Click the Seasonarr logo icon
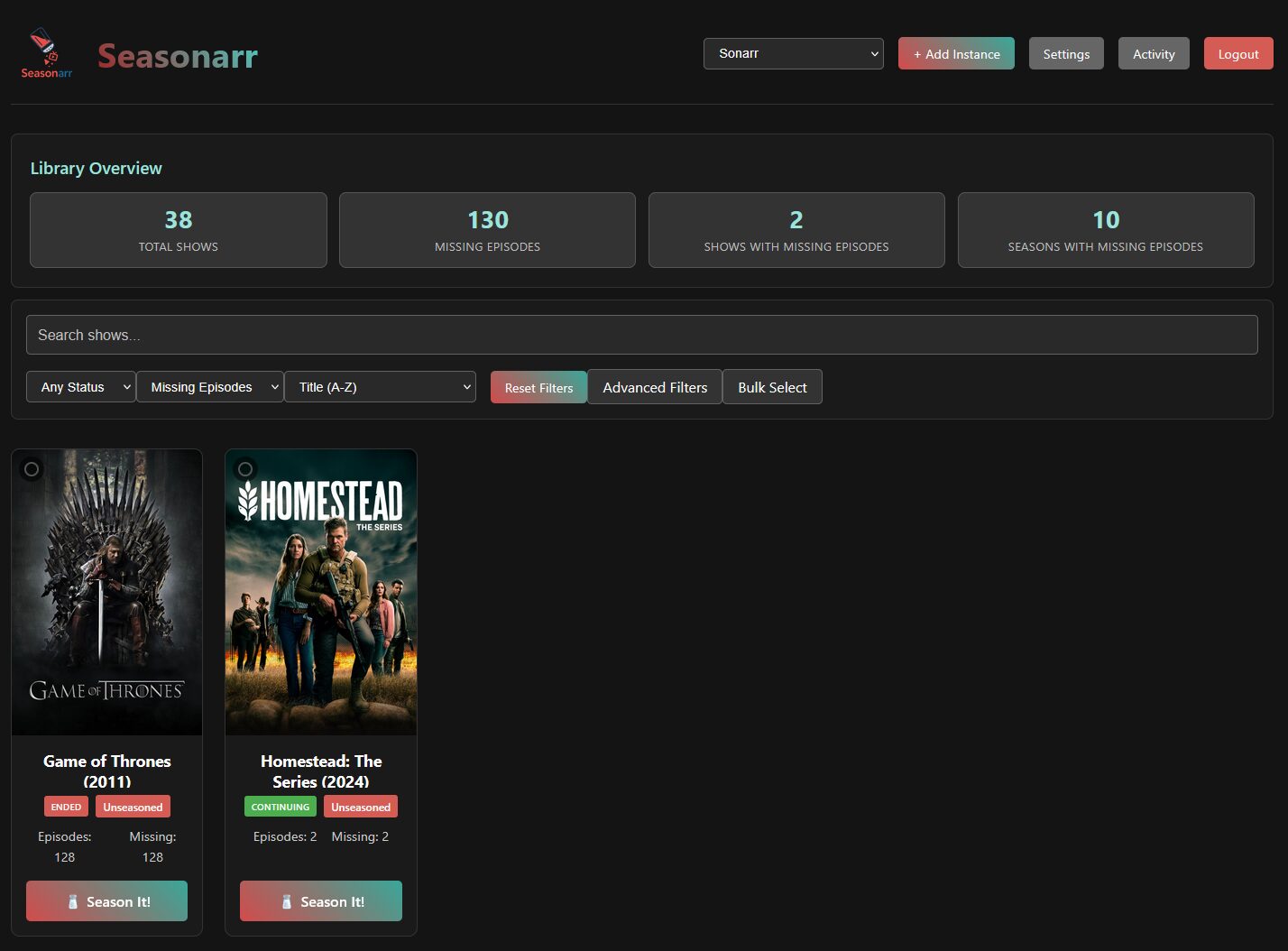The width and height of the screenshot is (1288, 951). [x=46, y=53]
